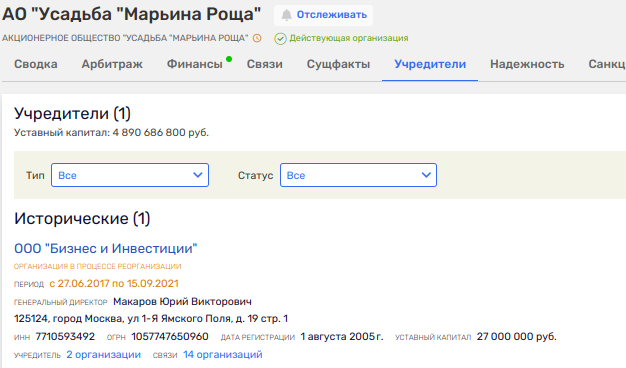Viewport: 626px width, 368px height.
Task: Click Действующая организация status text
Action: tap(349, 38)
